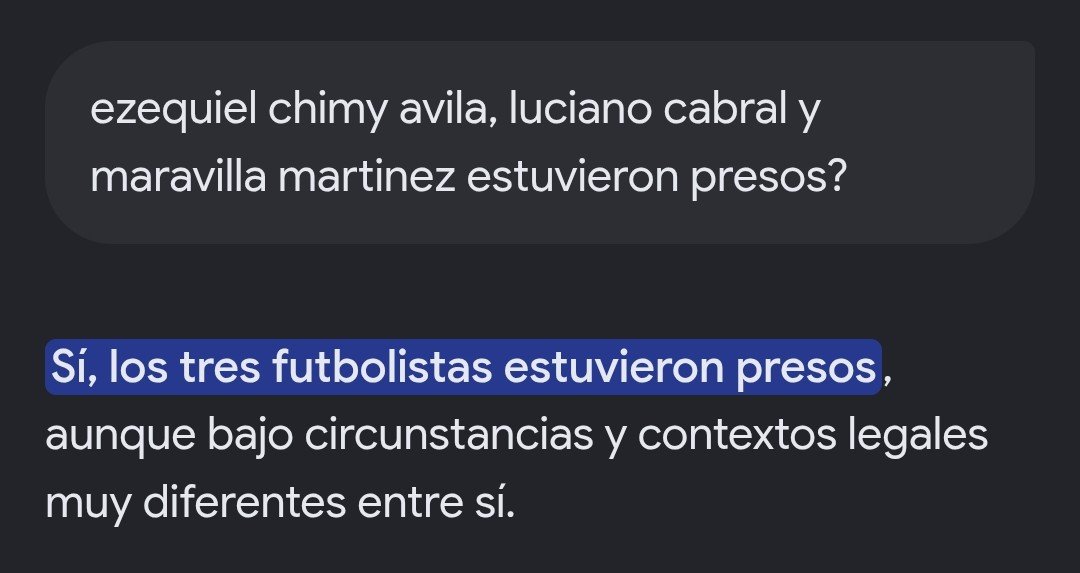
Task: Select the word 'diferentes' in the answer
Action: (245, 503)
